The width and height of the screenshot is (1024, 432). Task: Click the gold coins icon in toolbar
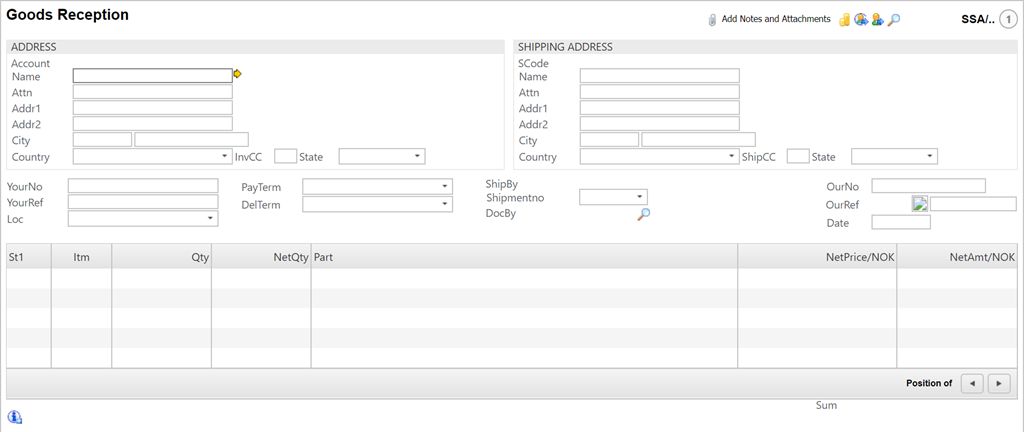click(844, 19)
